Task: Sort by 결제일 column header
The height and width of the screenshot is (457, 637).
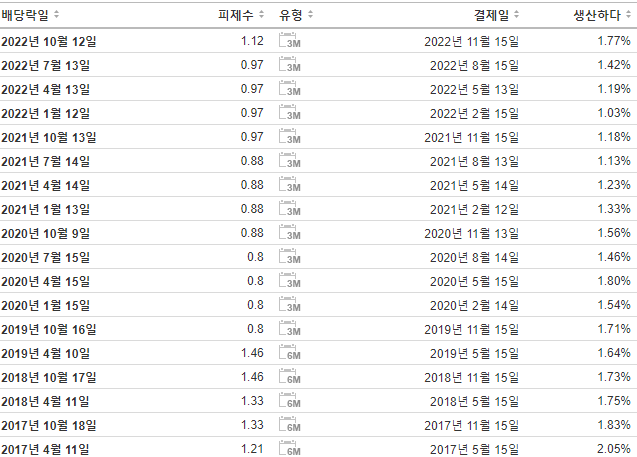Action: pyautogui.click(x=496, y=15)
